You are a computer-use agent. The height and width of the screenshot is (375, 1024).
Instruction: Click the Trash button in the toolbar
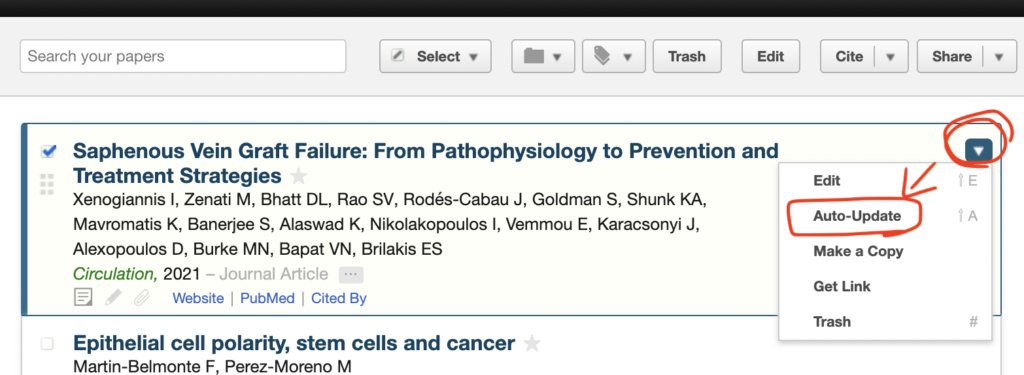686,57
